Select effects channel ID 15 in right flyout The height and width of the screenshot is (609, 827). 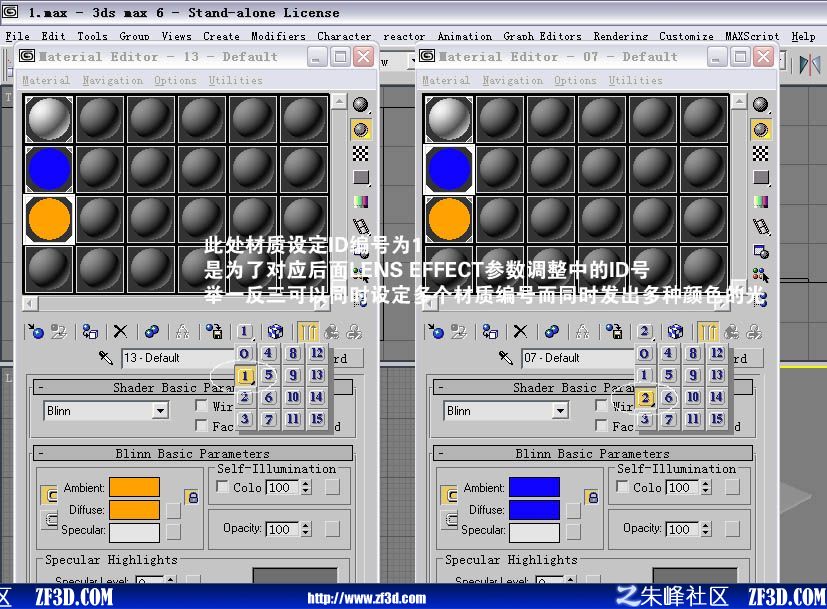tap(717, 419)
